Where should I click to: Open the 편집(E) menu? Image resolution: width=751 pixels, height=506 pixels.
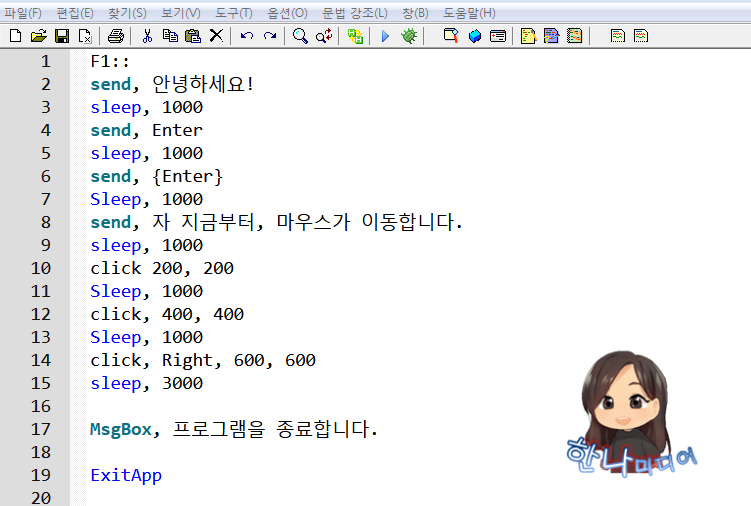tap(75, 13)
